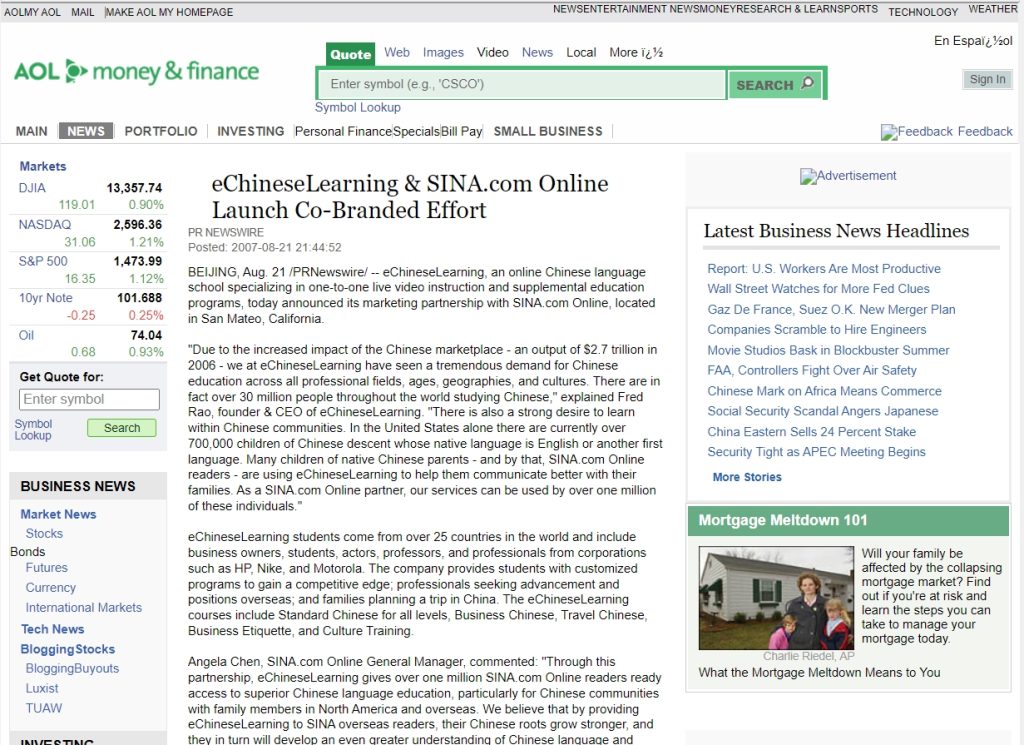Open the Mortgage Meltdown house photo

[776, 598]
